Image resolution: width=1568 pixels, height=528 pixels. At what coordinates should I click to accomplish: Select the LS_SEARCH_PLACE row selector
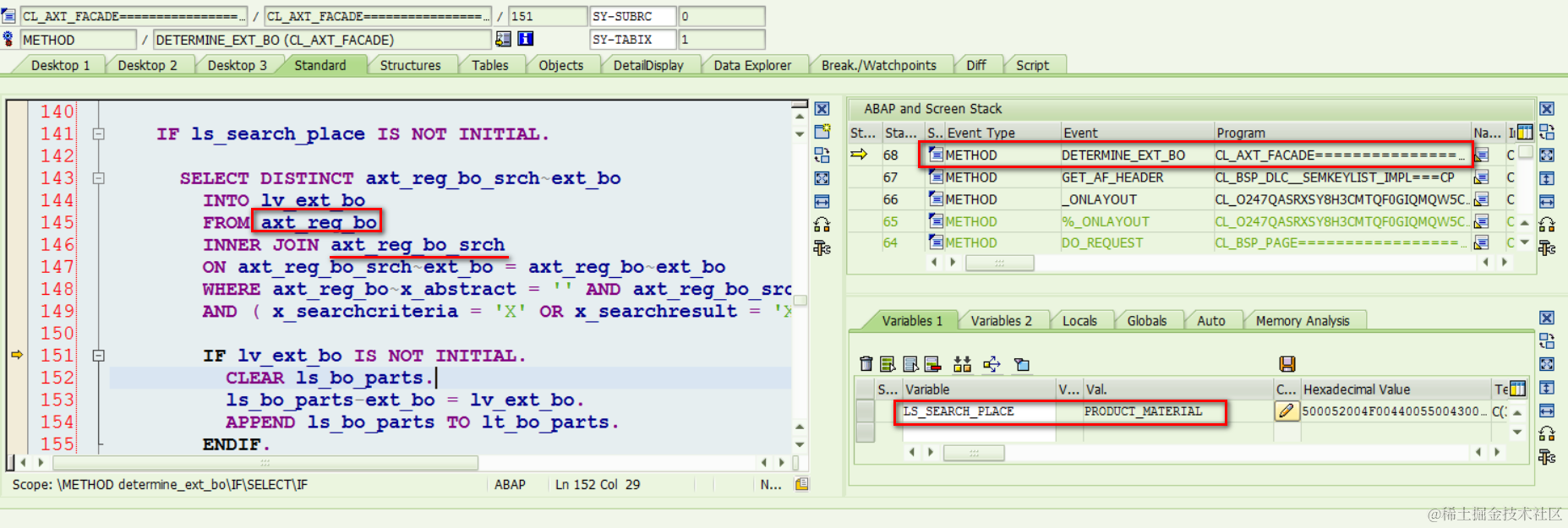pos(866,411)
